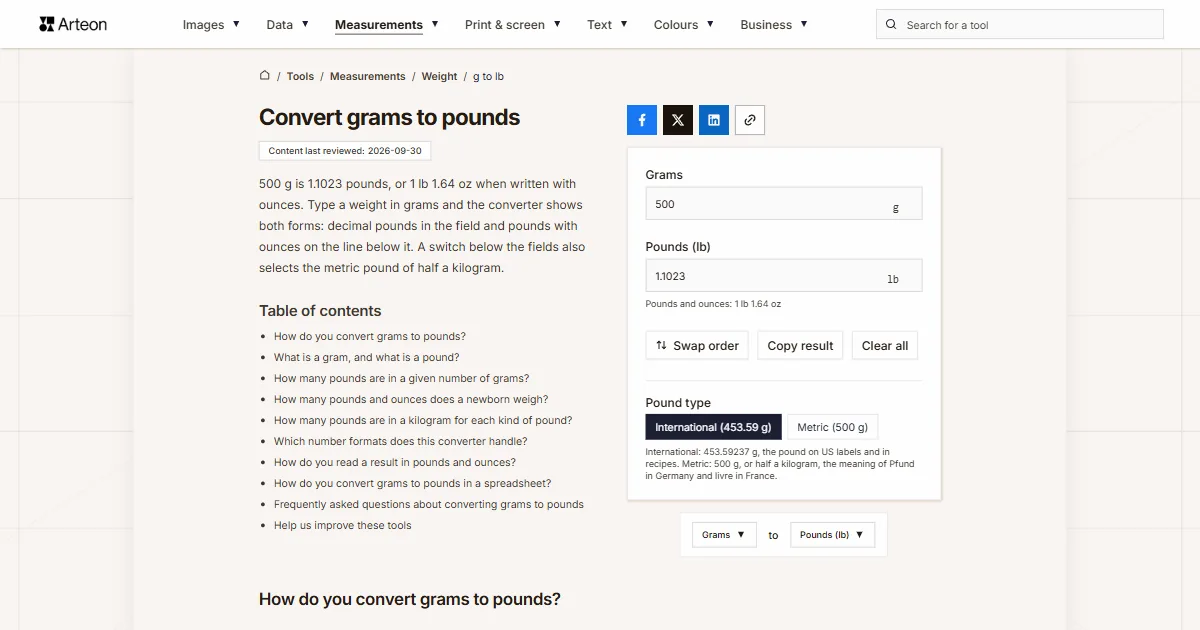
Task: Open the Colours menu
Action: tap(684, 25)
